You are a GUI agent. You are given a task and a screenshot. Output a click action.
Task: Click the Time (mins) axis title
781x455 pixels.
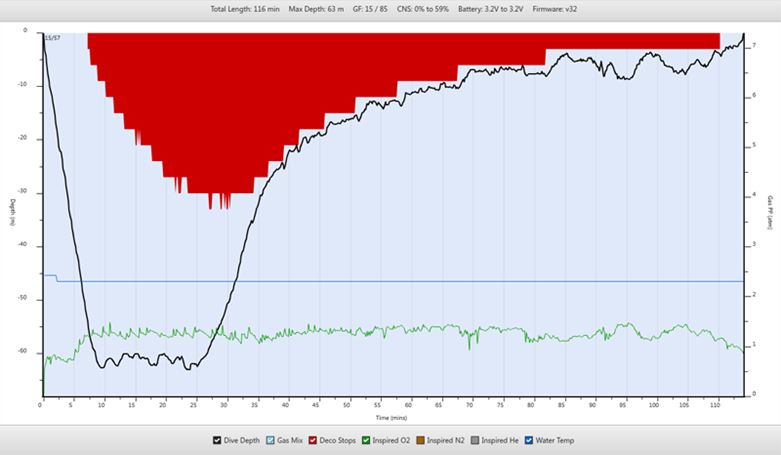(x=391, y=418)
